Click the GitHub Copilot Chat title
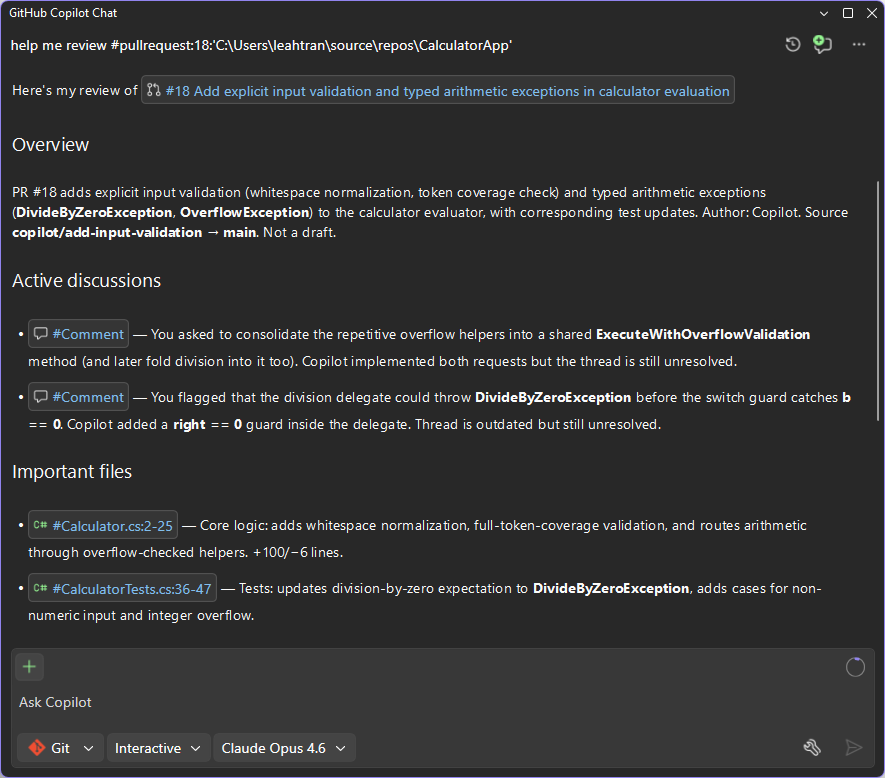 [x=63, y=13]
